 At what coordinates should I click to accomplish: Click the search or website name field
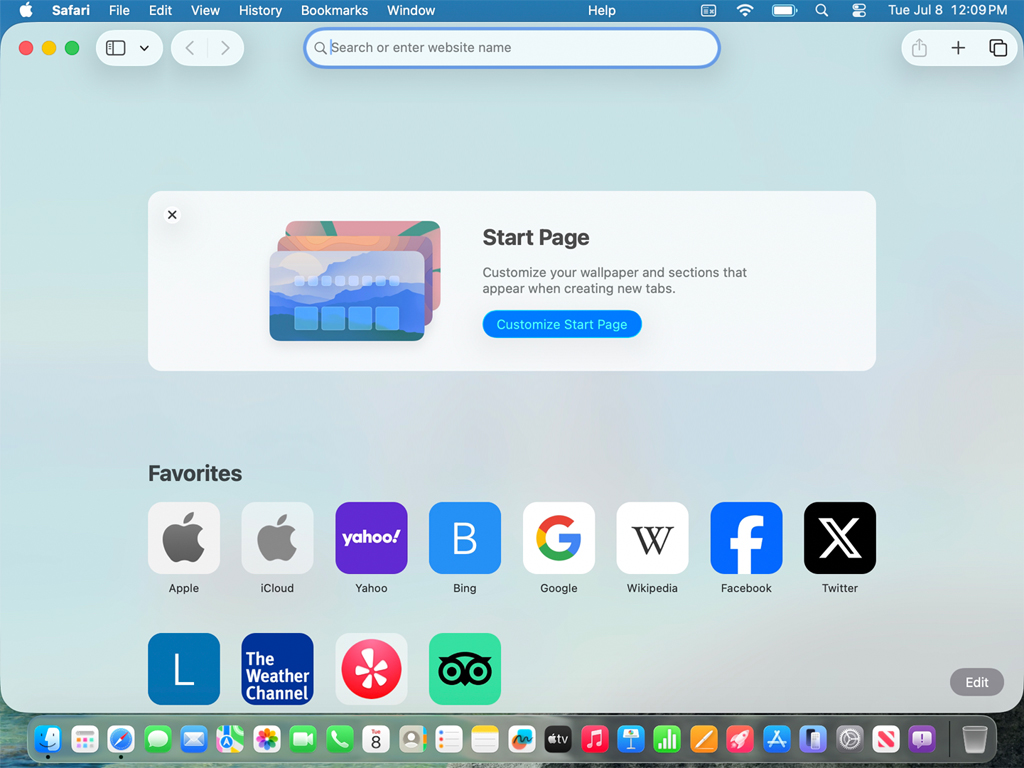click(x=512, y=48)
